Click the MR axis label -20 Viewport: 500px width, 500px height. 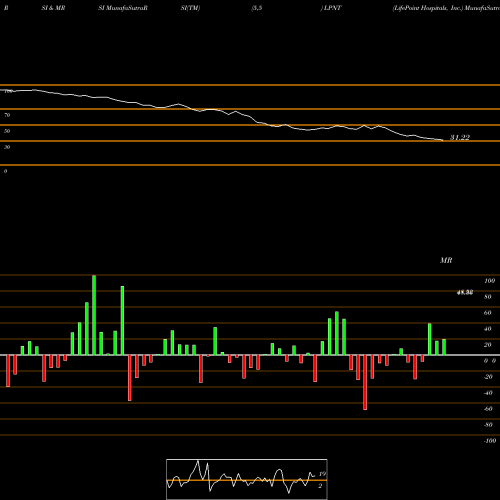(488, 377)
